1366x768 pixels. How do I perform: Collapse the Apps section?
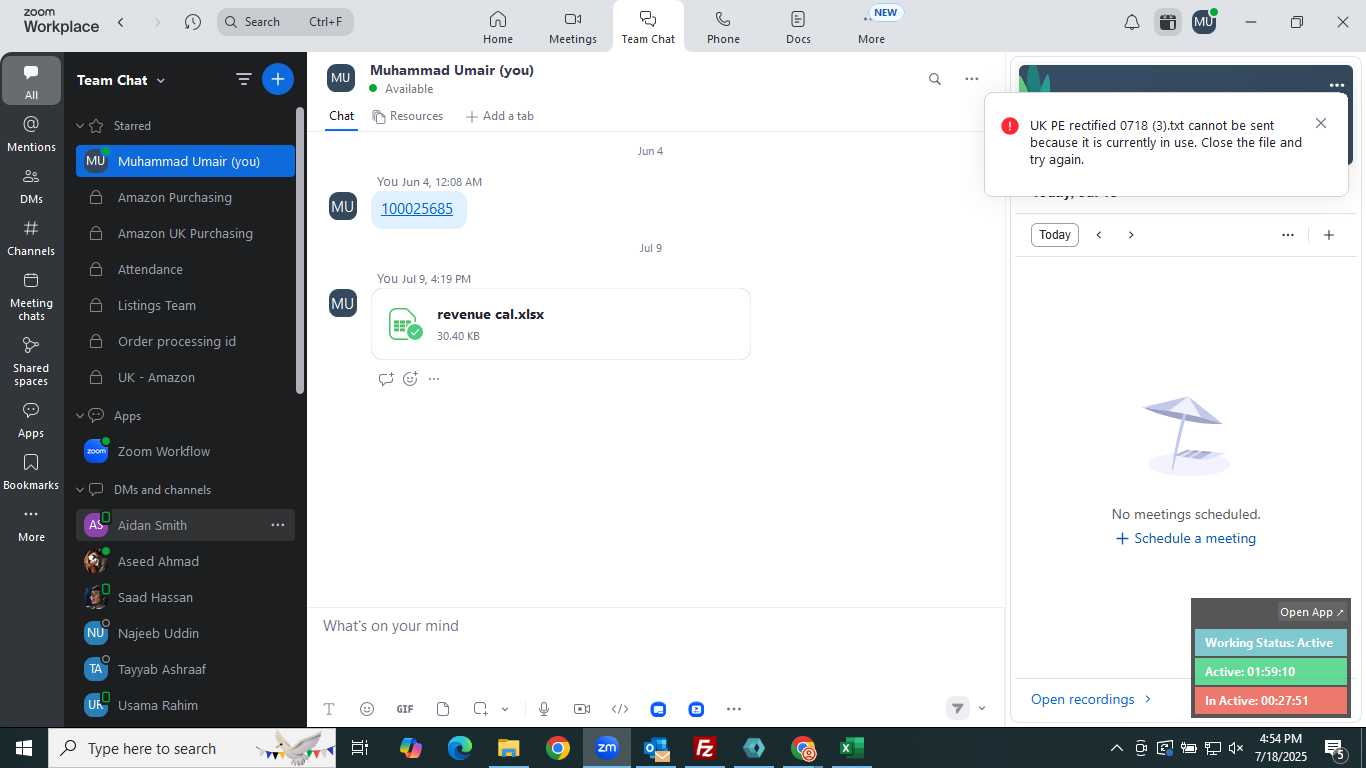click(80, 416)
